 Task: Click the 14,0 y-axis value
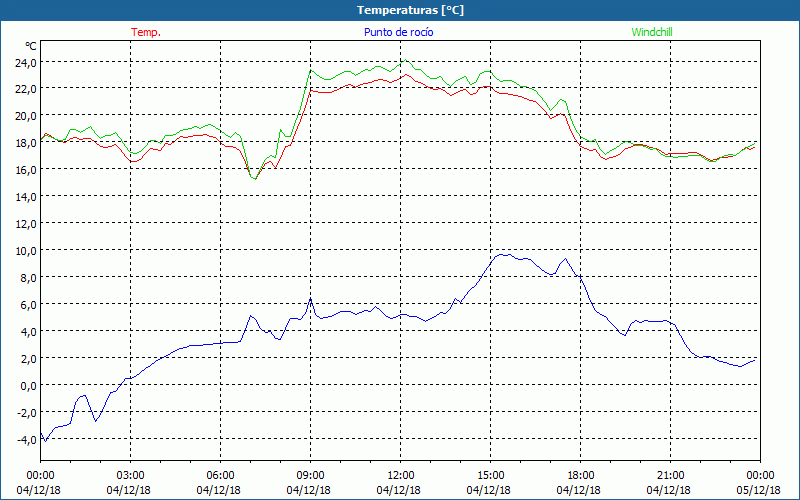point(26,197)
